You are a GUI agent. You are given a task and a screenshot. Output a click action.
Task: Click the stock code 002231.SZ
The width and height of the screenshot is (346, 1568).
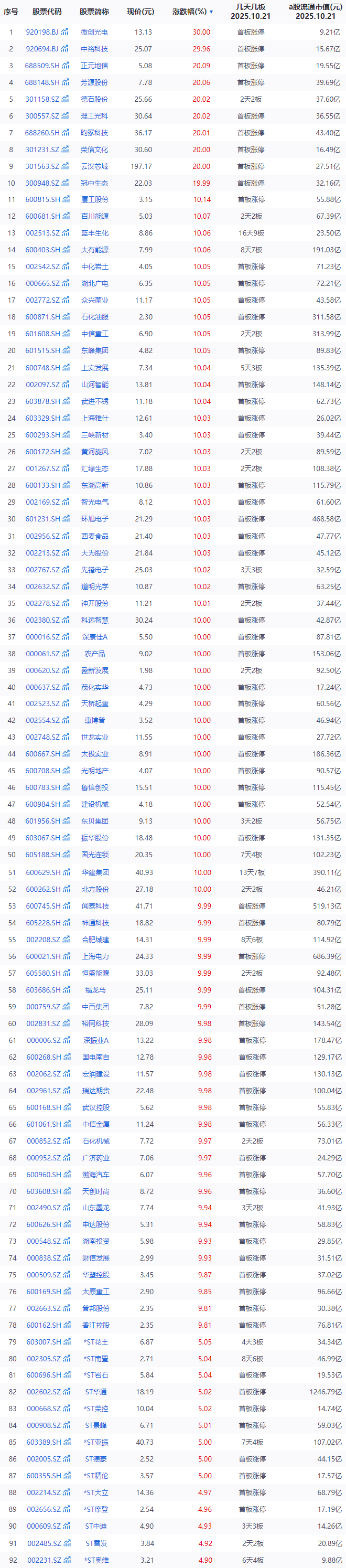click(43, 1560)
